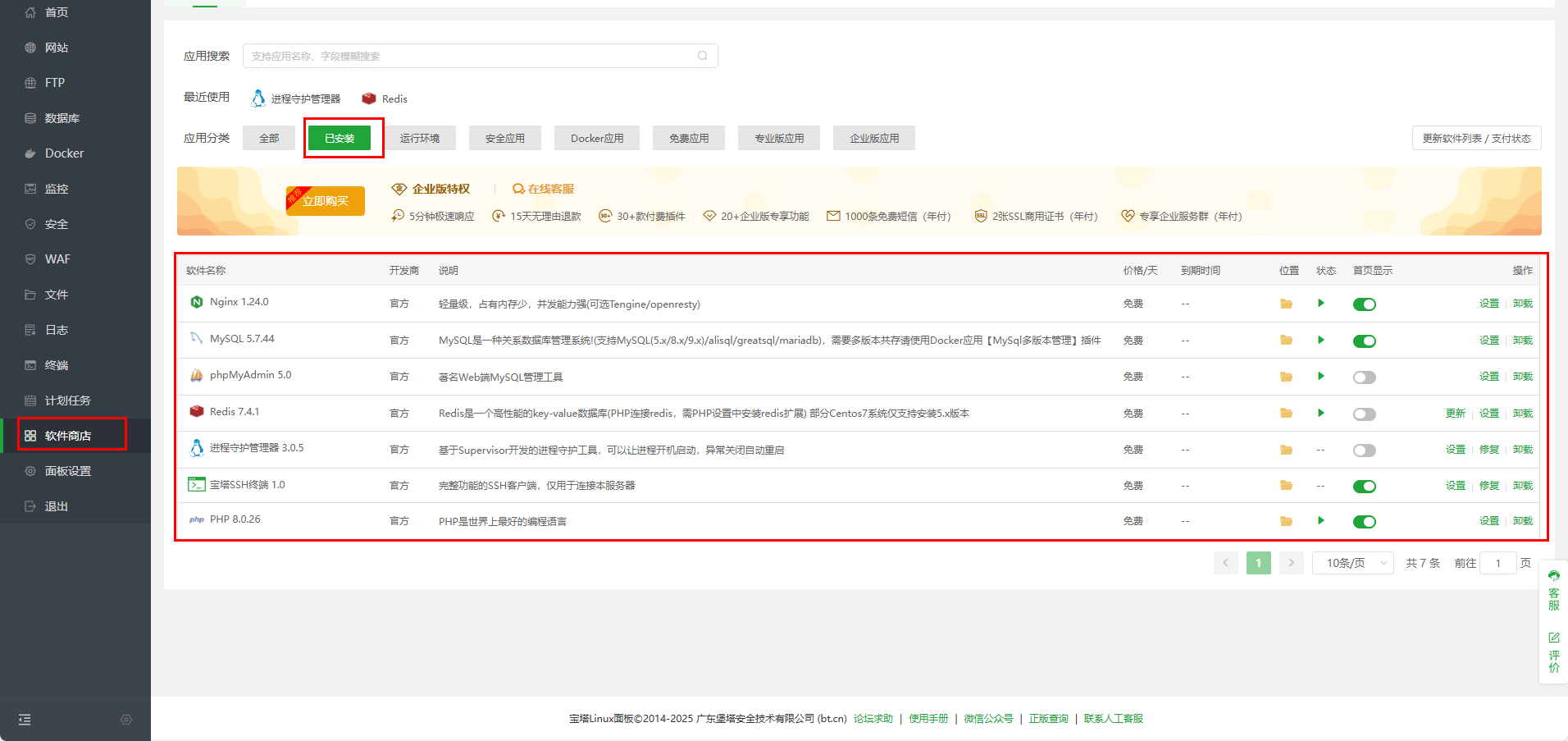The width and height of the screenshot is (1568, 741).
Task: Click the feedback edit icon on right edge
Action: [x=1553, y=638]
